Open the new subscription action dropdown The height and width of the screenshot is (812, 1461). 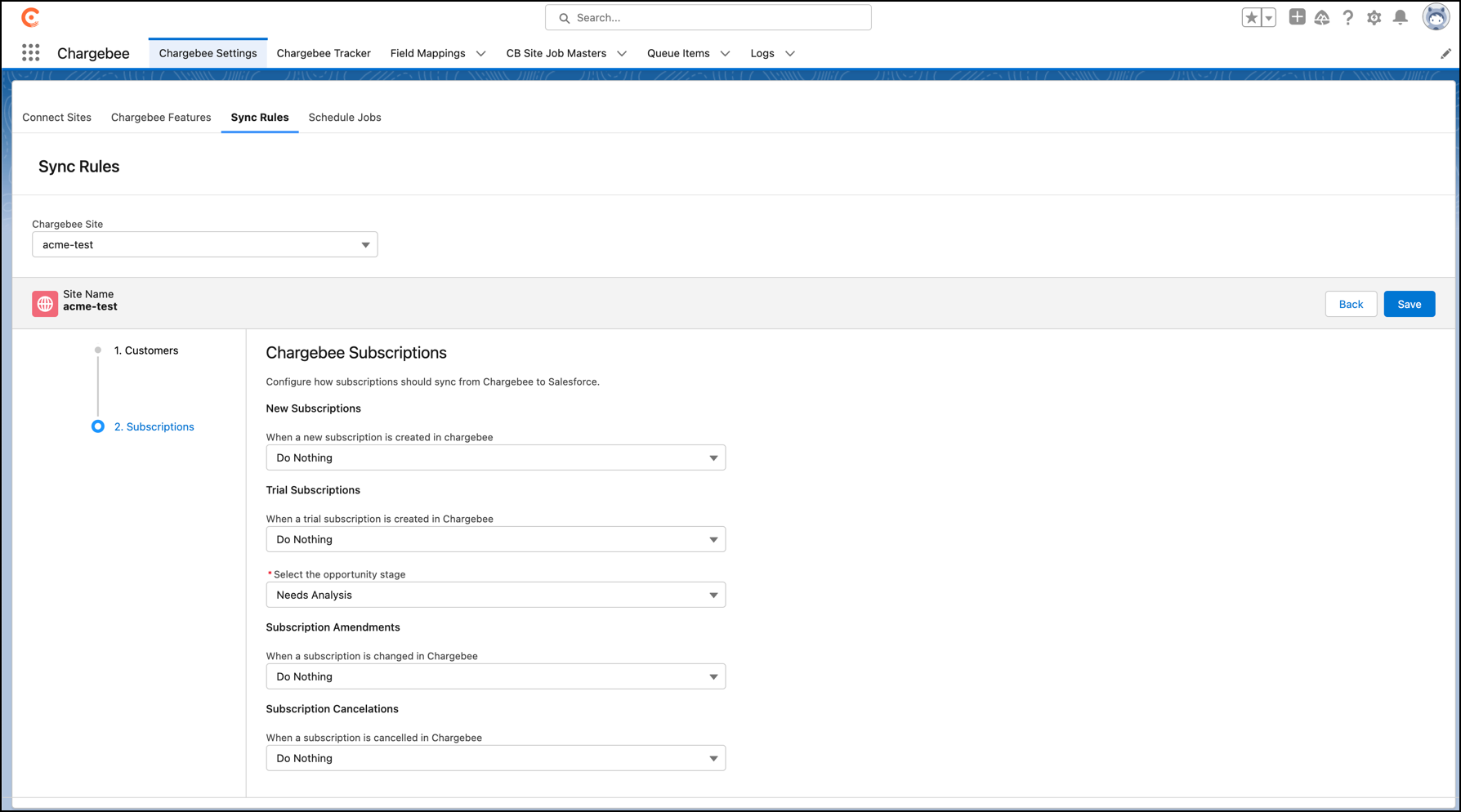(495, 457)
